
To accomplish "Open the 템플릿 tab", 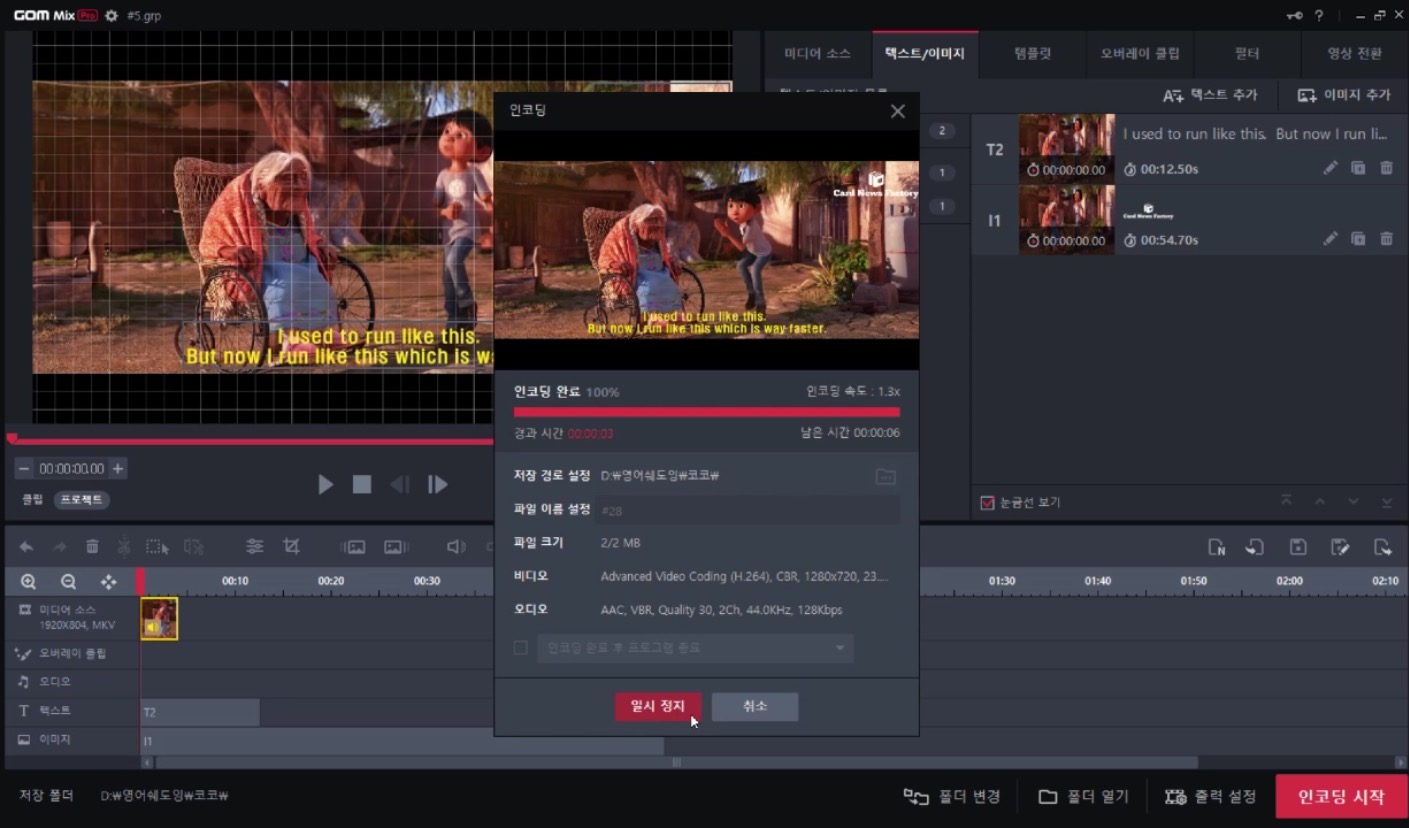I will coord(1033,53).
